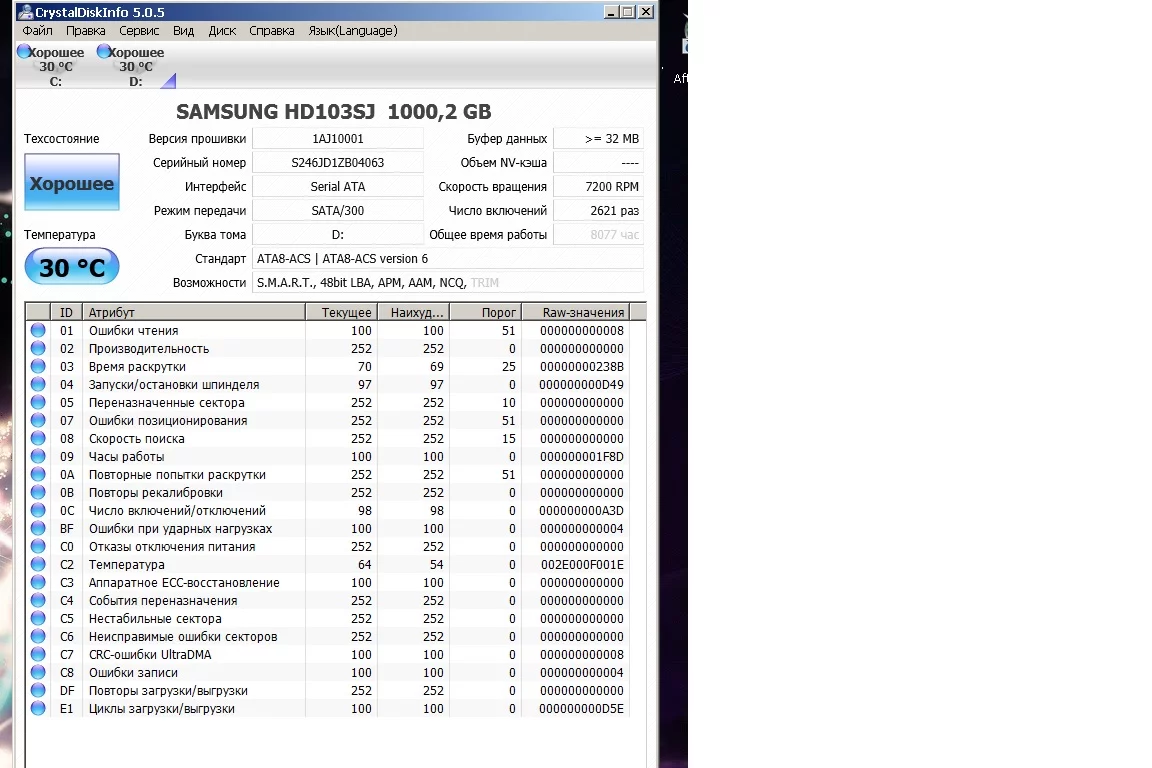This screenshot has height=768, width=1152.
Task: Open the Справка menu
Action: point(271,31)
